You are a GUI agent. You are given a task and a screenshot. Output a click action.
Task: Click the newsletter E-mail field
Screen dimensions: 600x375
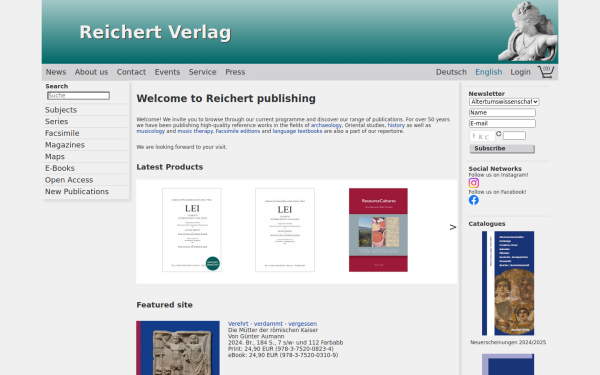tap(502, 123)
